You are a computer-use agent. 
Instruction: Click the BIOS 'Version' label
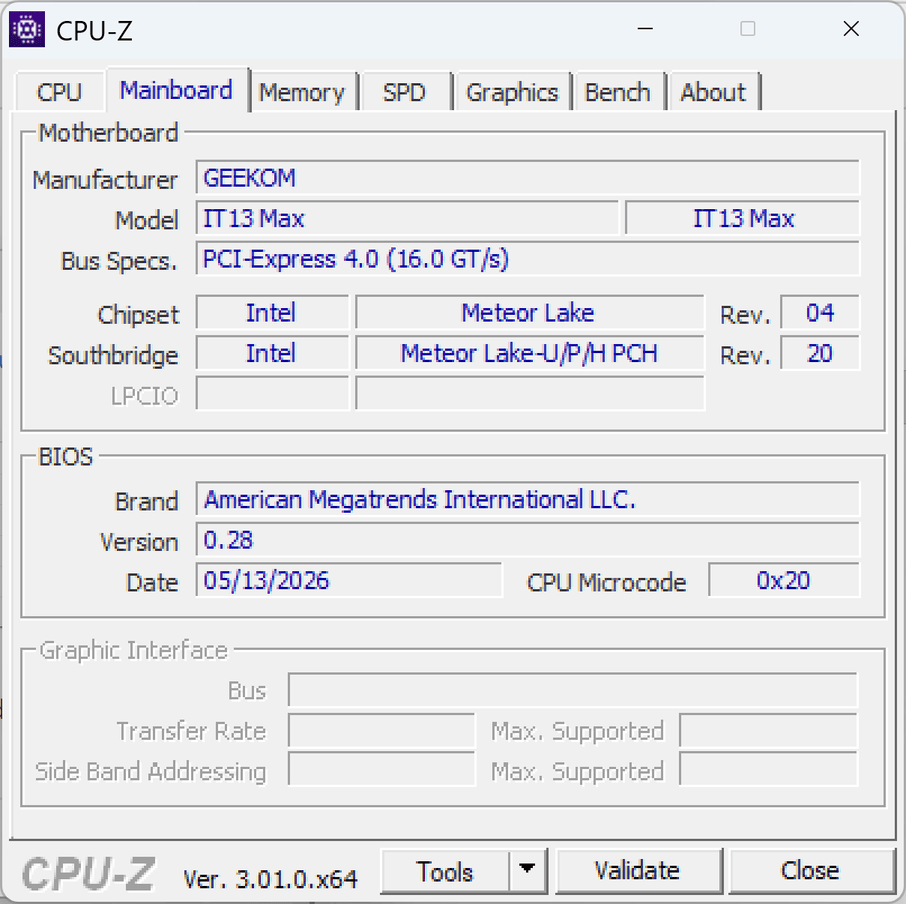[139, 542]
